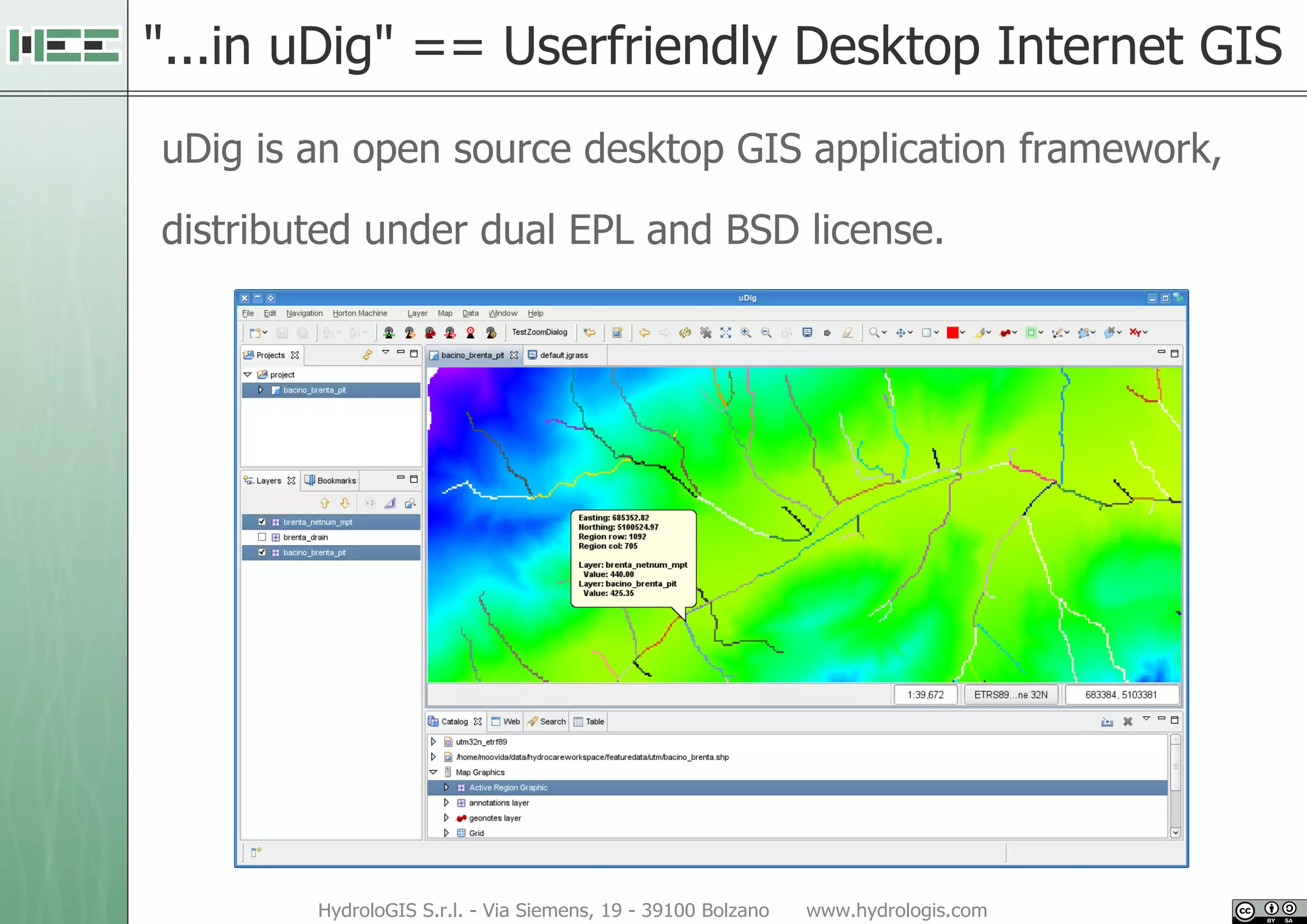Click the 1:39,672 scale button
Screen dimensions: 1307x924
[925, 695]
